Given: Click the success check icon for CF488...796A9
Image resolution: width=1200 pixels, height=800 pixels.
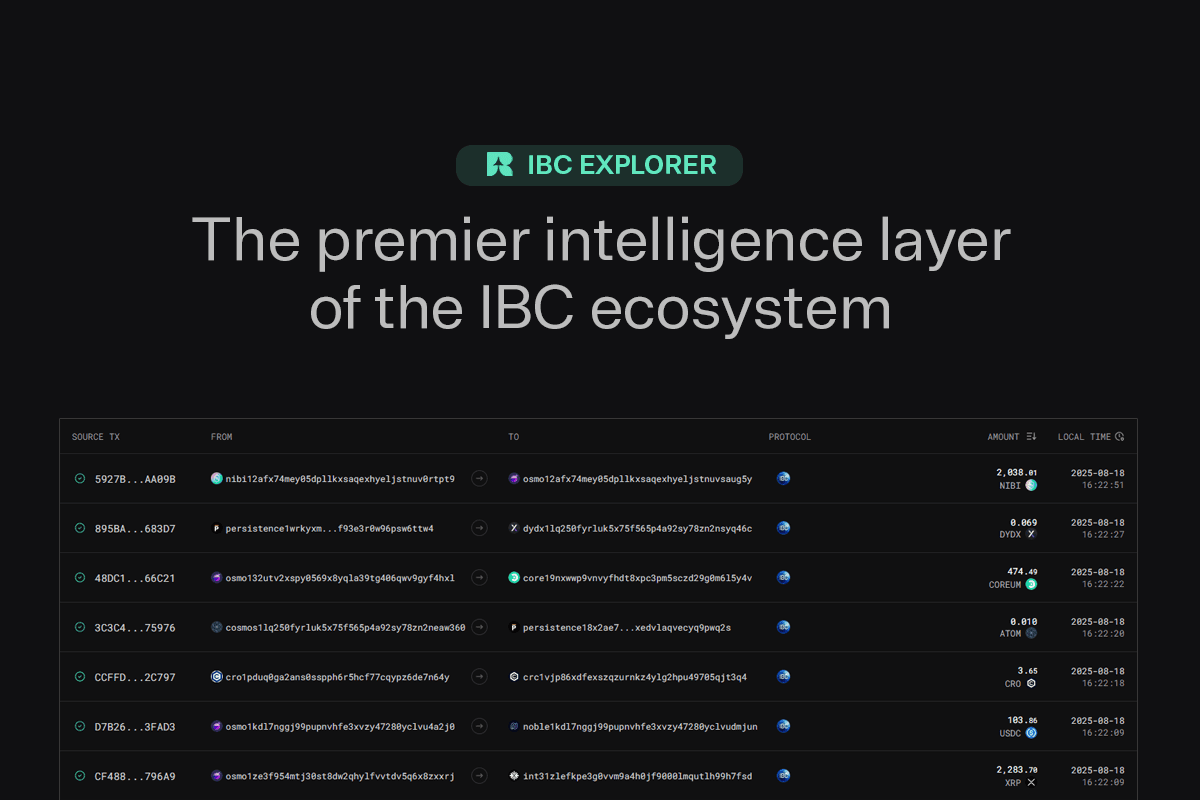Looking at the screenshot, I should (x=80, y=776).
